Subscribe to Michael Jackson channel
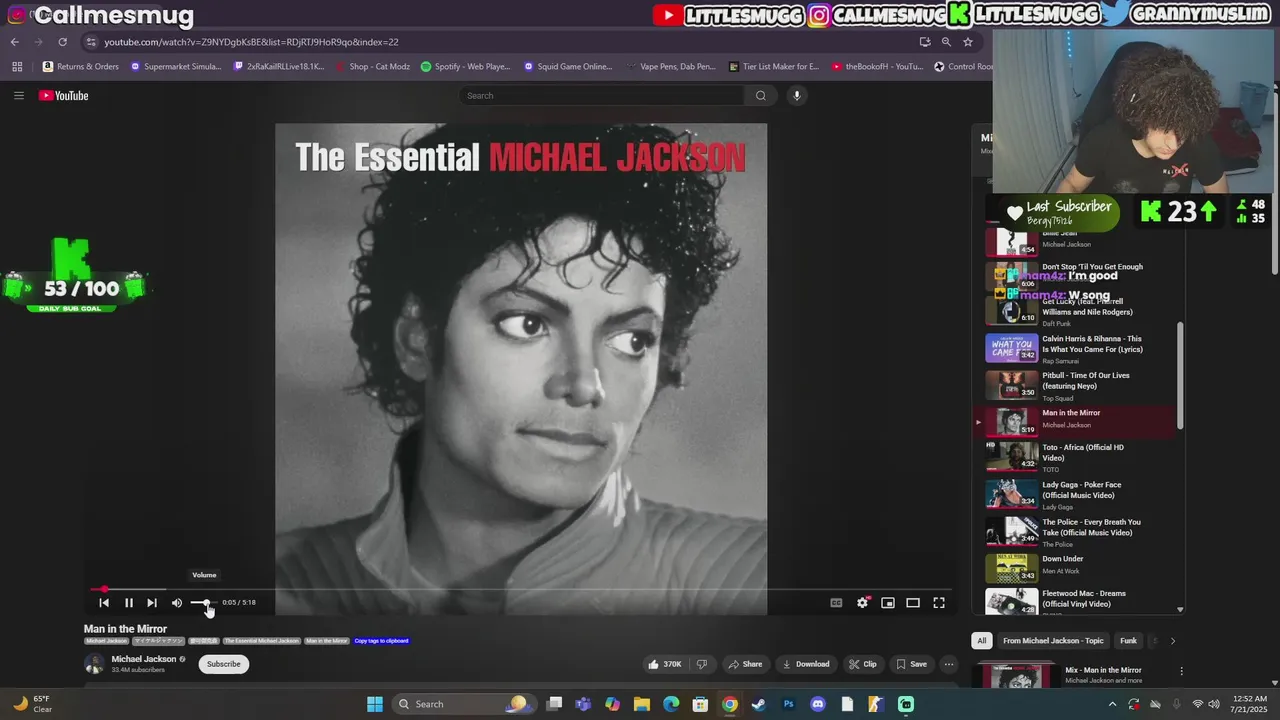This screenshot has width=1280, height=720. [223, 664]
